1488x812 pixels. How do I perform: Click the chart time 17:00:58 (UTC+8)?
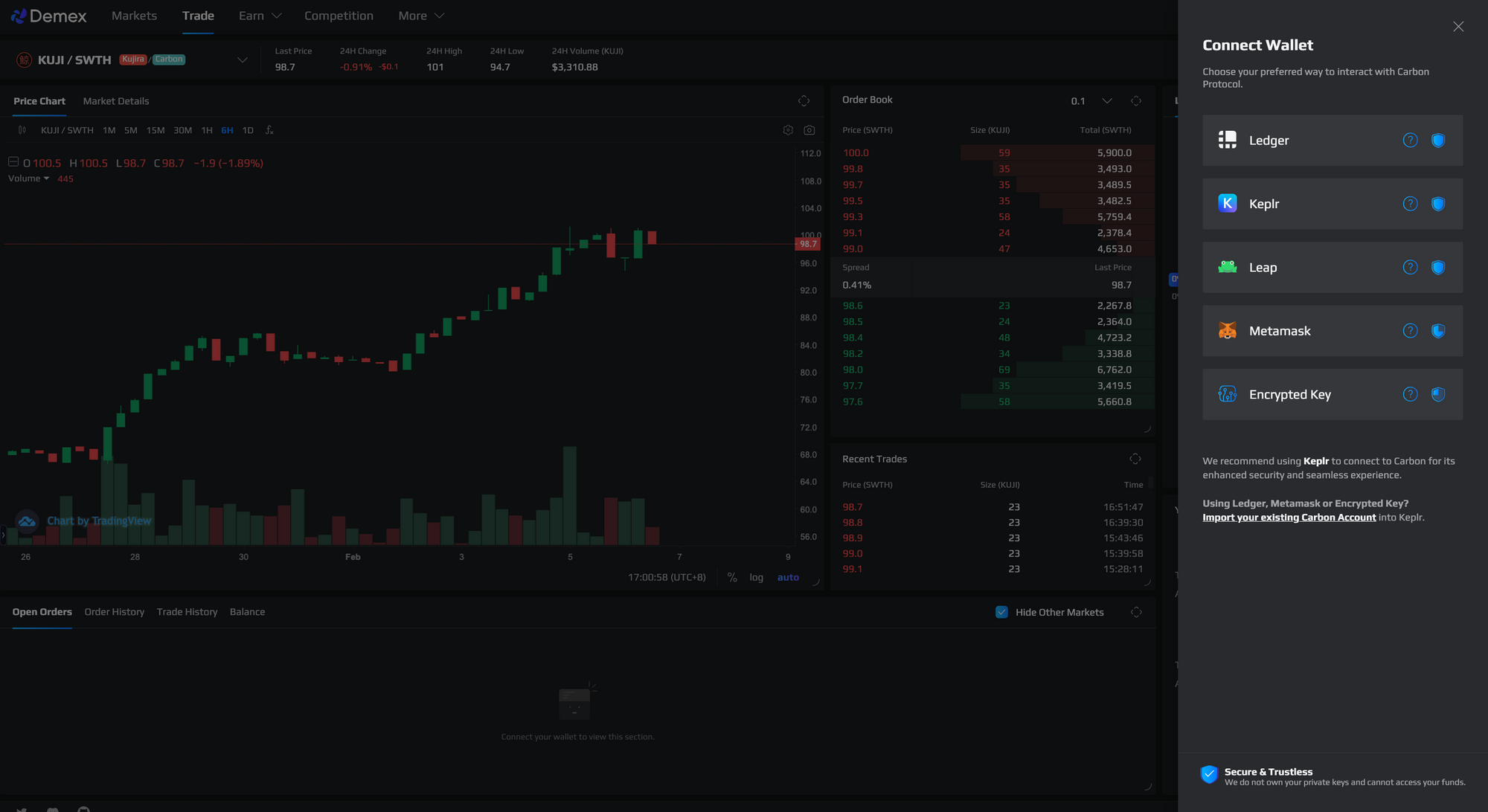(x=667, y=578)
